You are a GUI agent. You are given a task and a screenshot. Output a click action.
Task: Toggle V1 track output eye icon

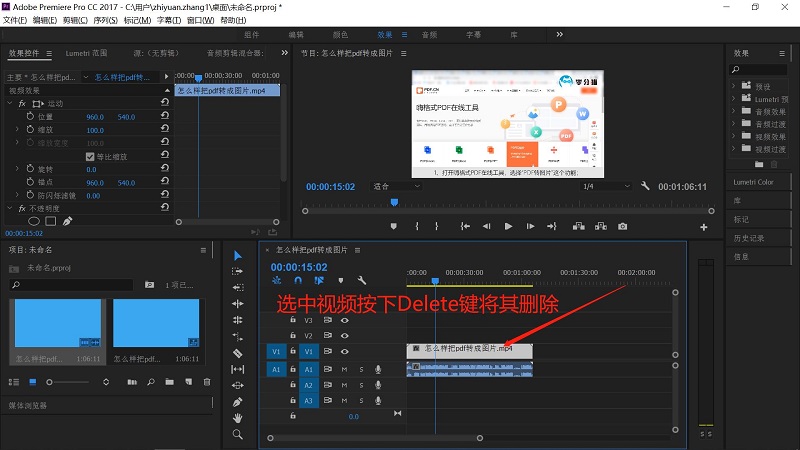[x=345, y=351]
